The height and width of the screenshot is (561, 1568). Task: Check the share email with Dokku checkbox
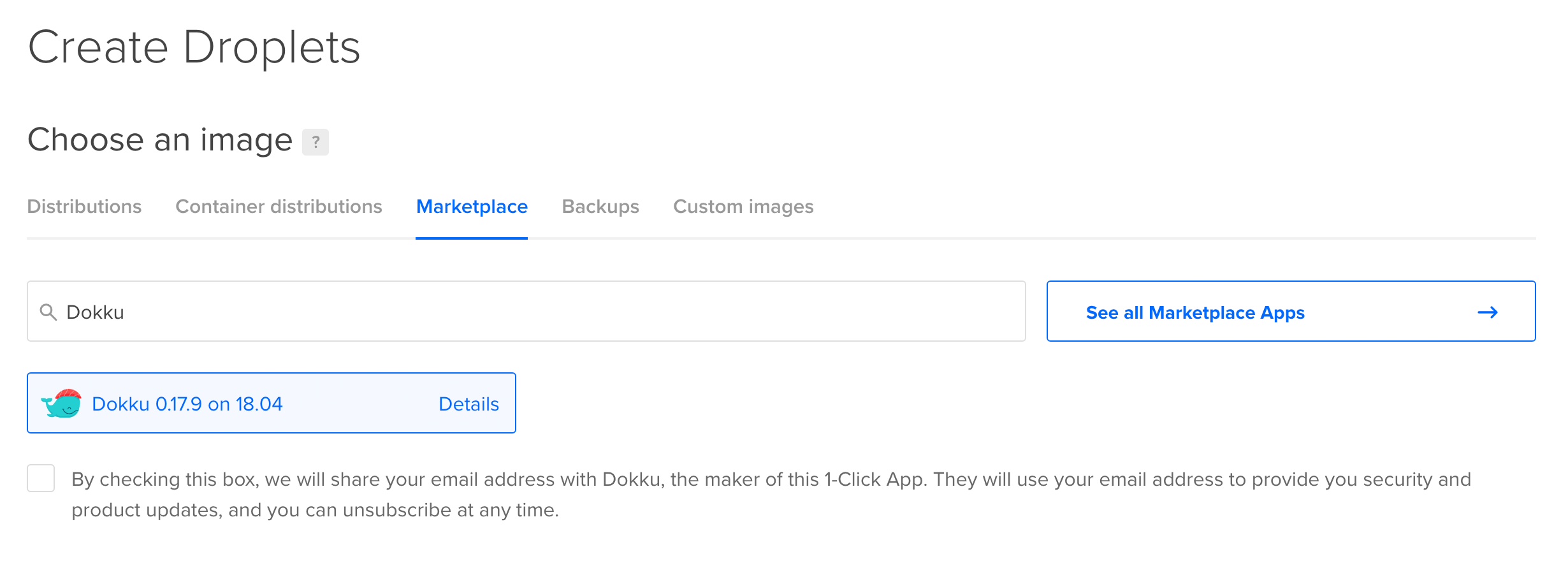(x=41, y=478)
